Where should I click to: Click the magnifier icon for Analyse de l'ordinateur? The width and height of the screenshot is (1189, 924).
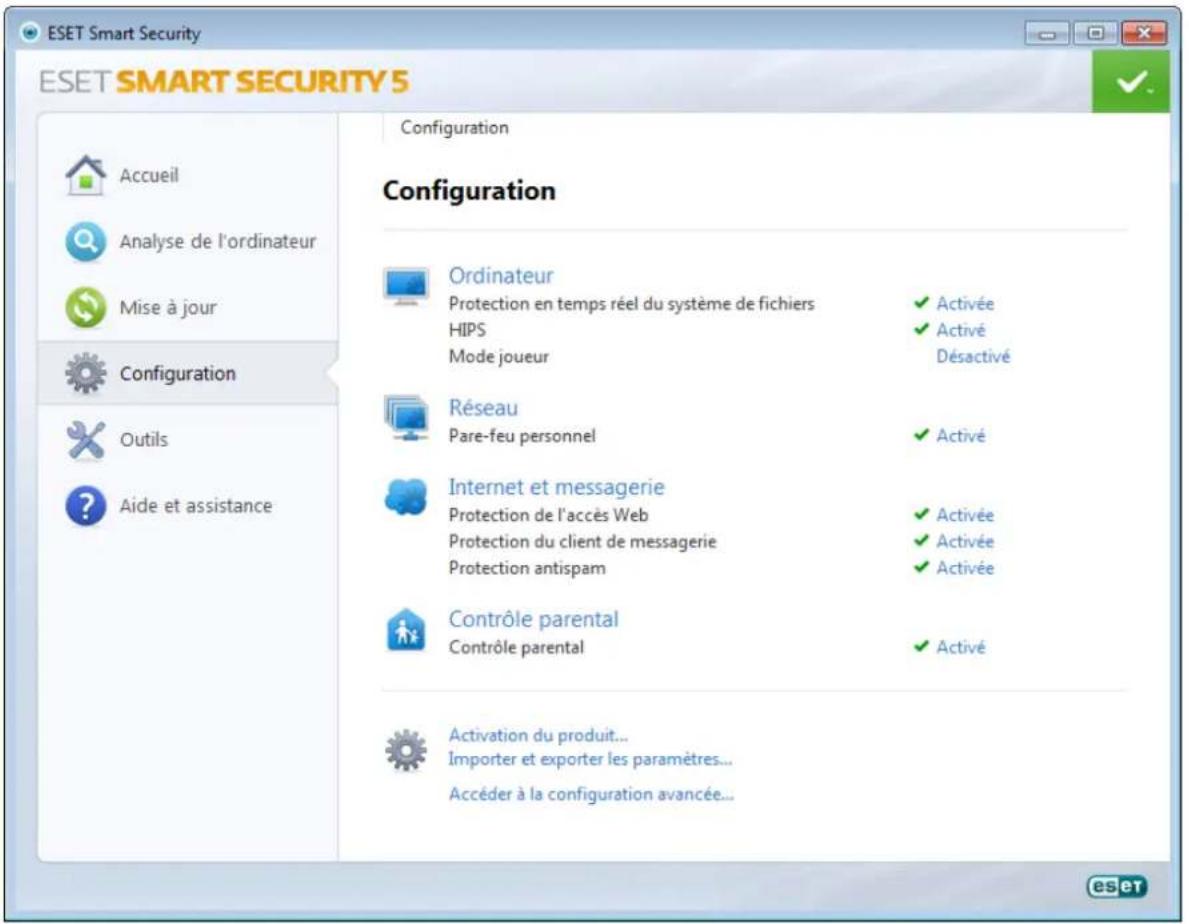[x=86, y=241]
